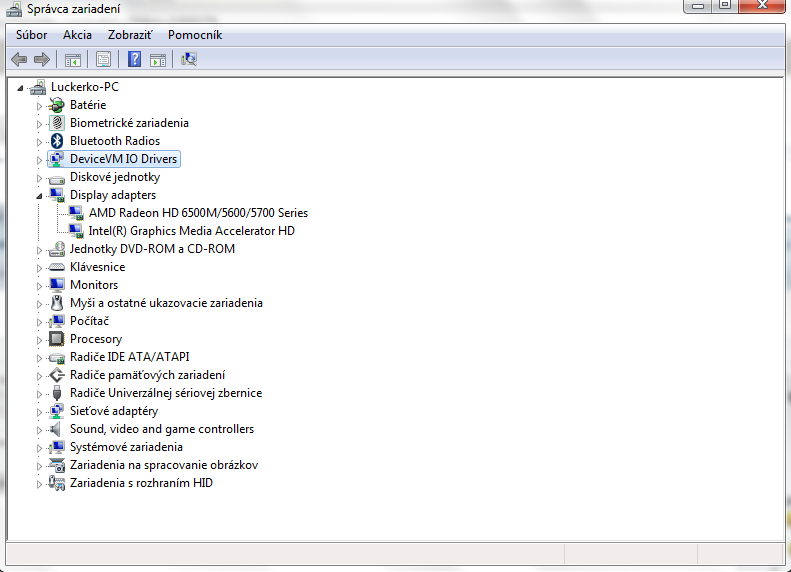Image resolution: width=791 pixels, height=572 pixels.
Task: Click the Diskové jednotky drive icon
Action: [x=57, y=178]
